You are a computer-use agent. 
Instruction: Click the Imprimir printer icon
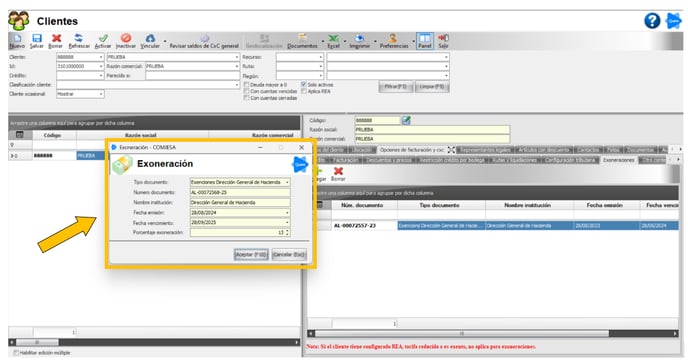point(359,38)
